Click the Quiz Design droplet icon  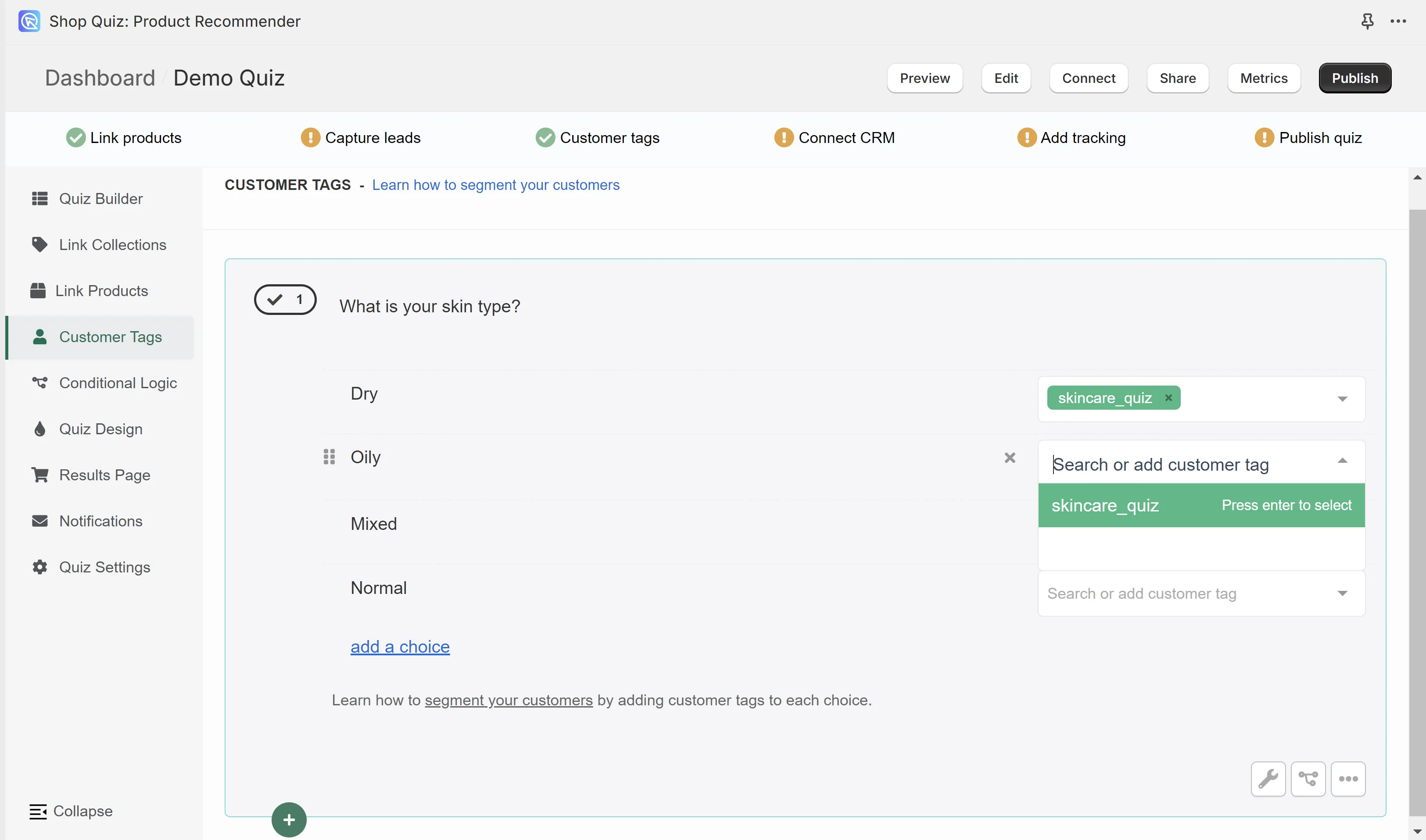point(39,429)
